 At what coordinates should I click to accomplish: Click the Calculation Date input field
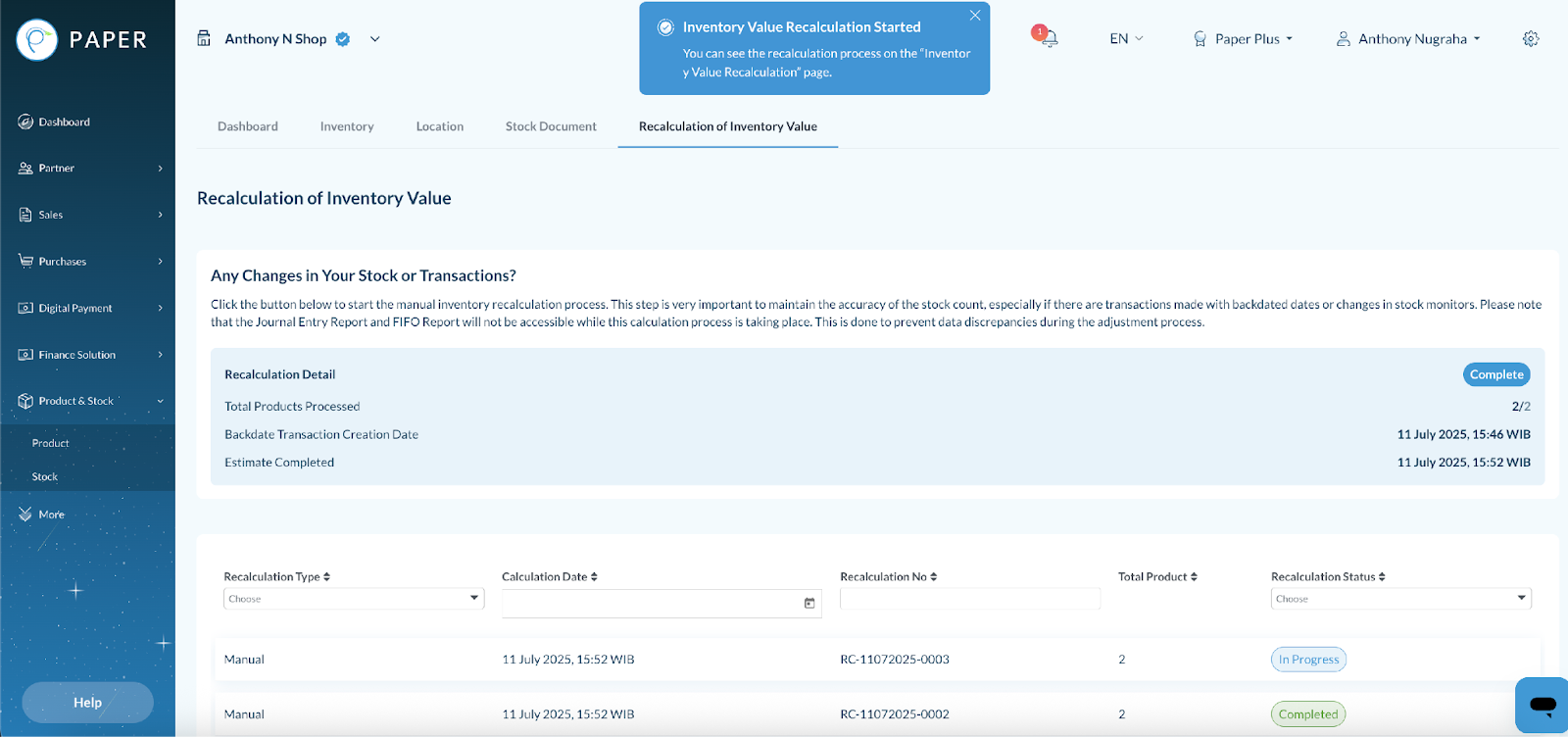[661, 604]
